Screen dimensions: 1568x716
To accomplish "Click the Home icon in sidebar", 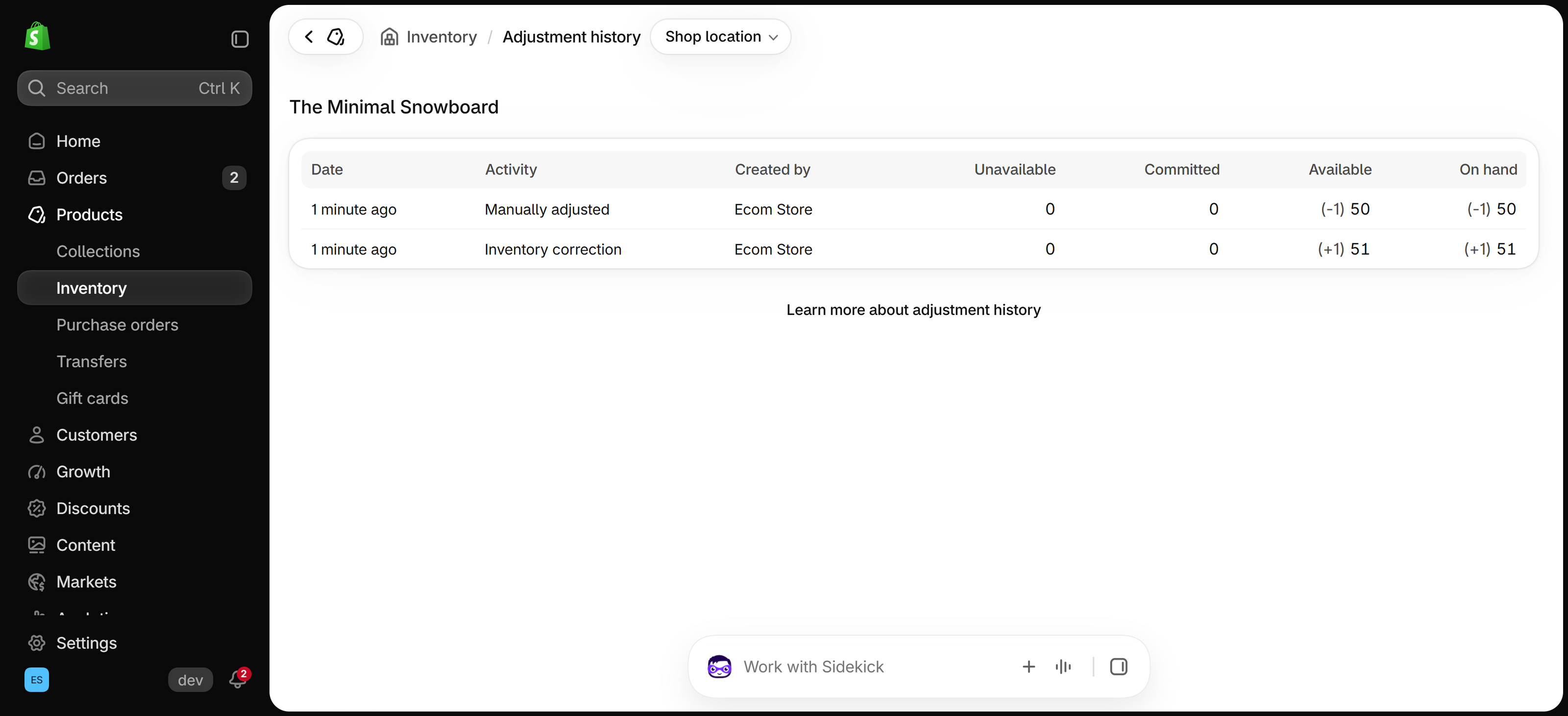I will point(37,141).
